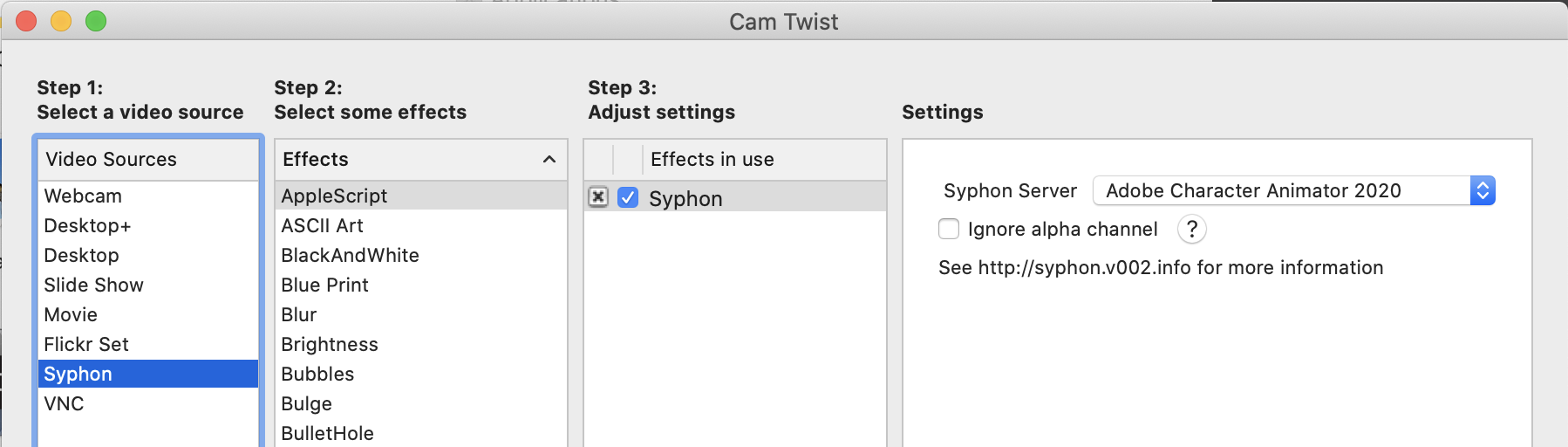Viewport: 1568px width, 447px height.
Task: Pick the Movie video source
Action: point(71,314)
